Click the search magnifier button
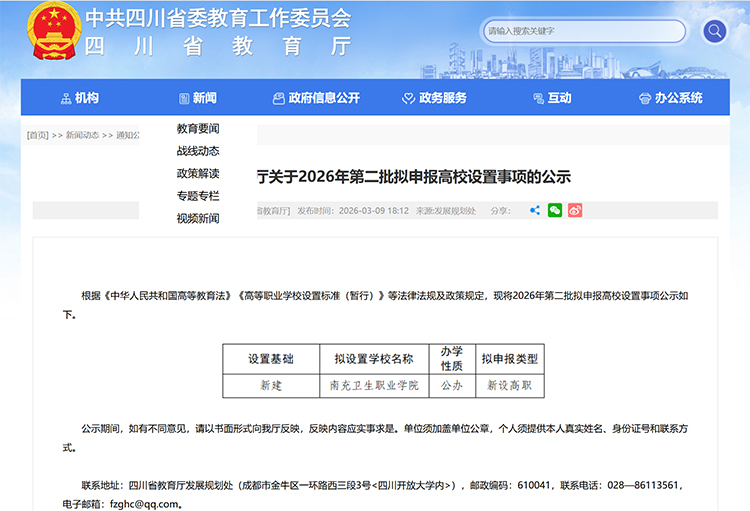This screenshot has height=511, width=750. coord(714,31)
